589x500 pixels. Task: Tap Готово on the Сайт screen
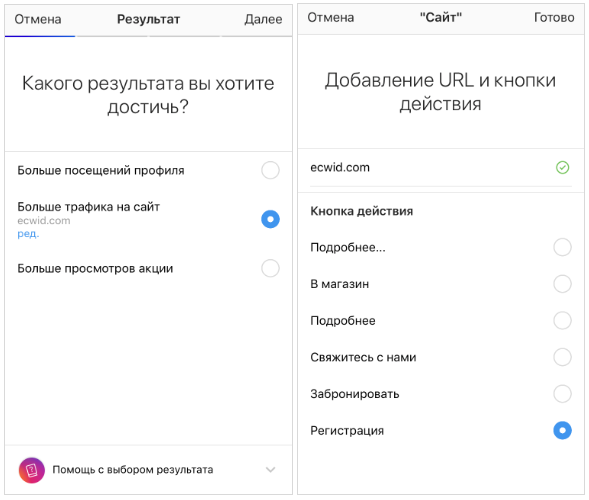(x=554, y=17)
